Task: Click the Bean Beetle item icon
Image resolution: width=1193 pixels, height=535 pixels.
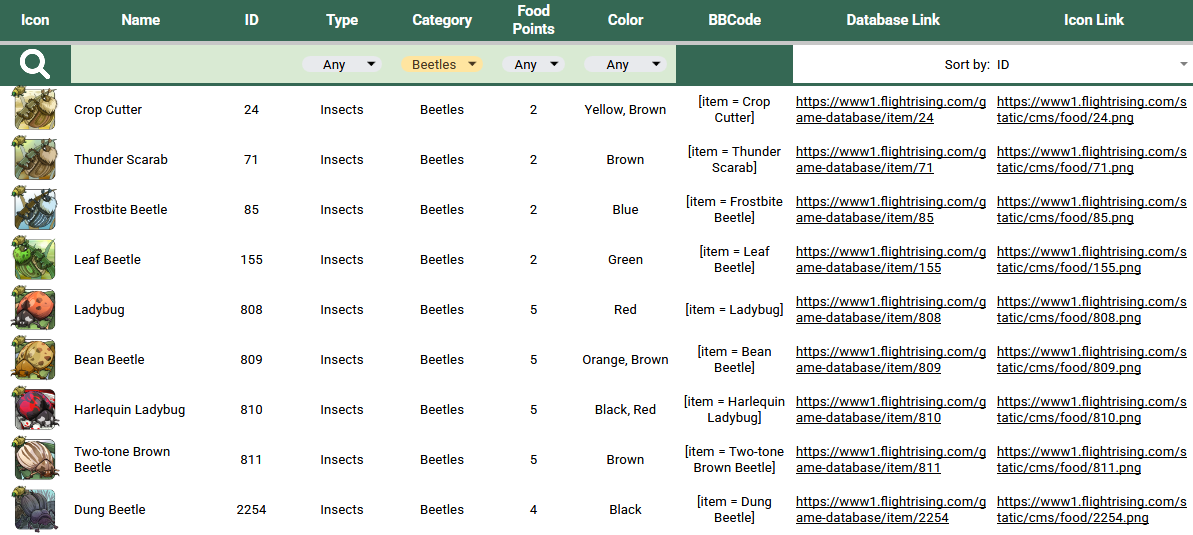Action: click(x=34, y=359)
